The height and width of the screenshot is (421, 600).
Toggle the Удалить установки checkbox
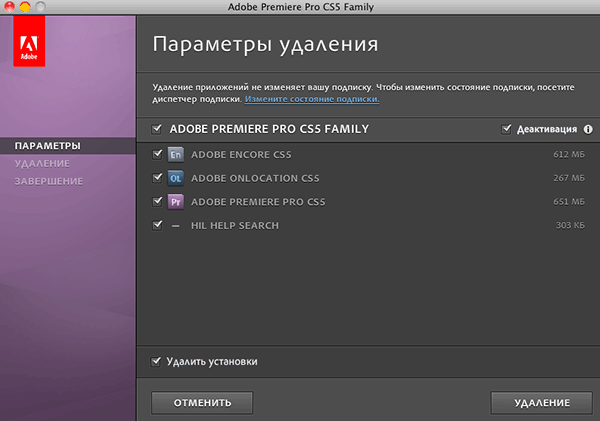tap(156, 361)
